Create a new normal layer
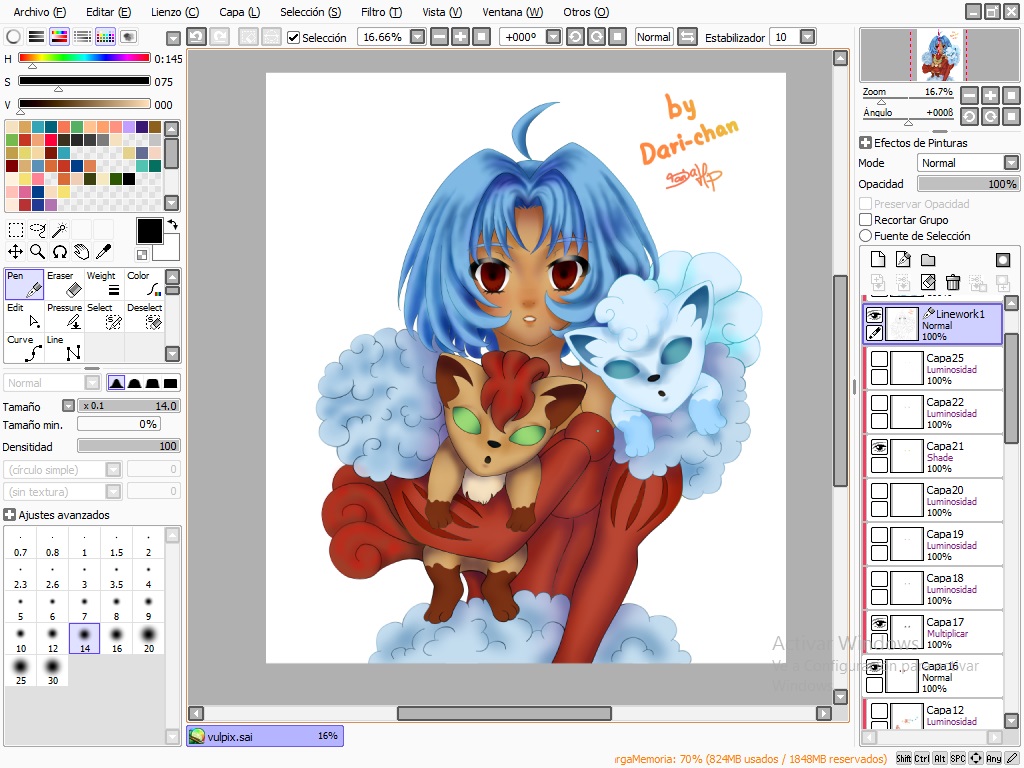Image resolution: width=1024 pixels, height=768 pixels. click(x=878, y=259)
